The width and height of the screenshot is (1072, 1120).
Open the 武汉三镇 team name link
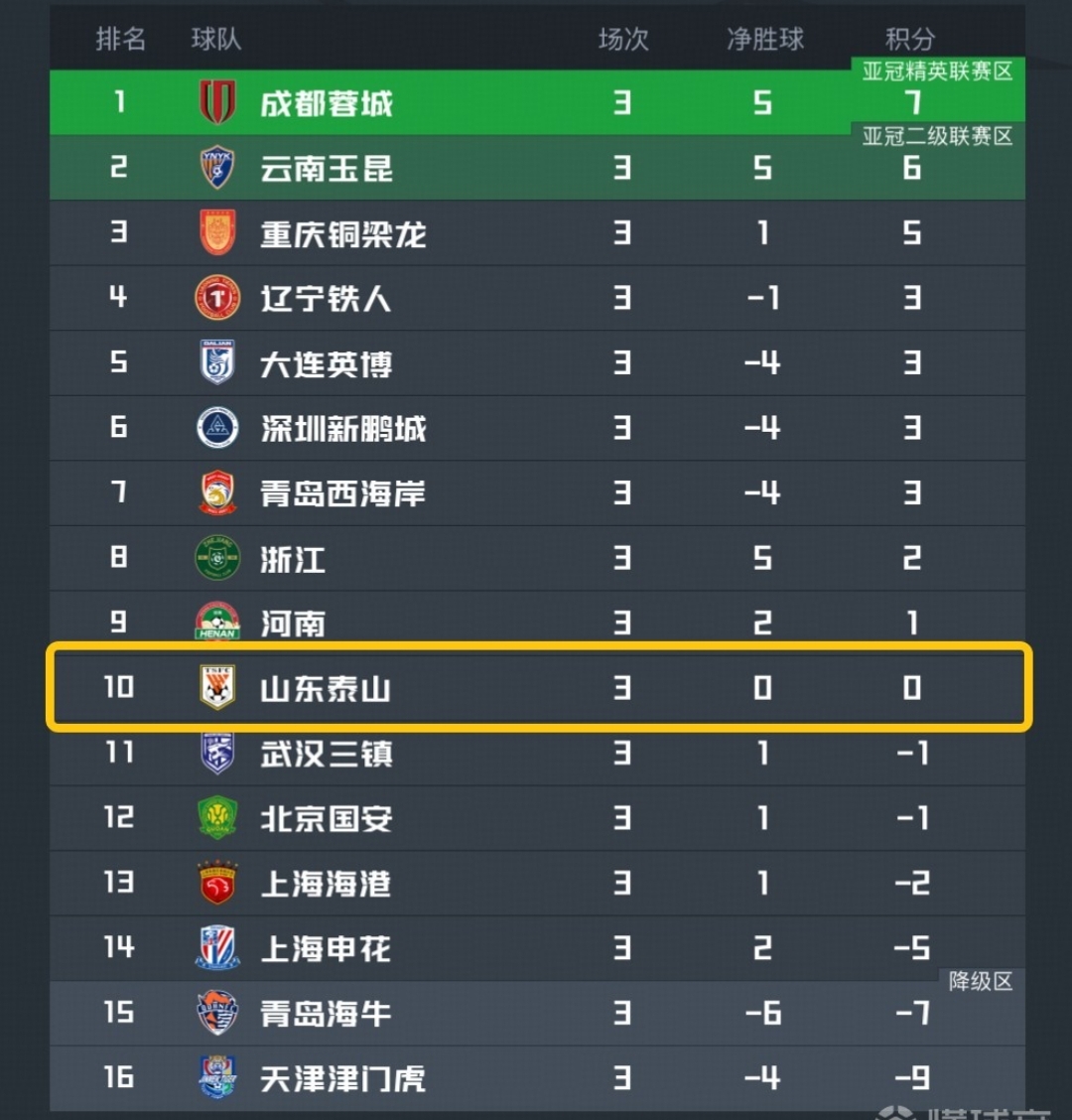coord(326,754)
